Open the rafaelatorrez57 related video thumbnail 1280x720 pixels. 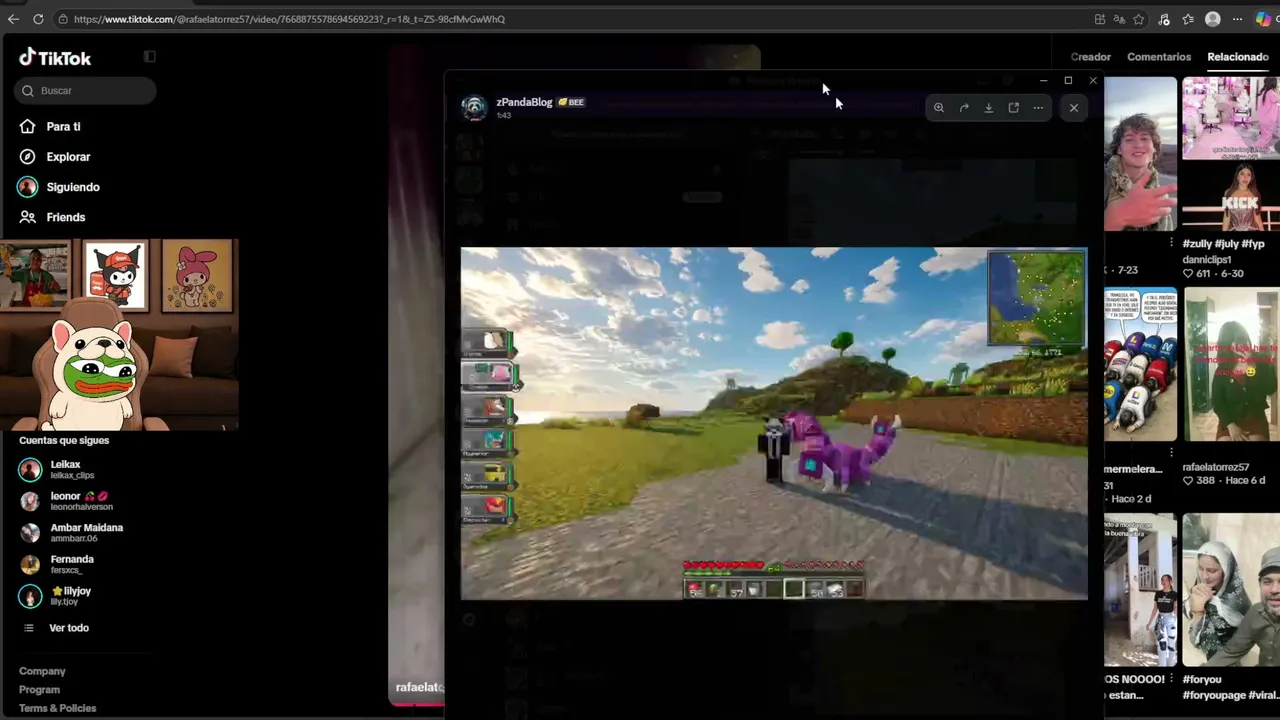[1231, 365]
